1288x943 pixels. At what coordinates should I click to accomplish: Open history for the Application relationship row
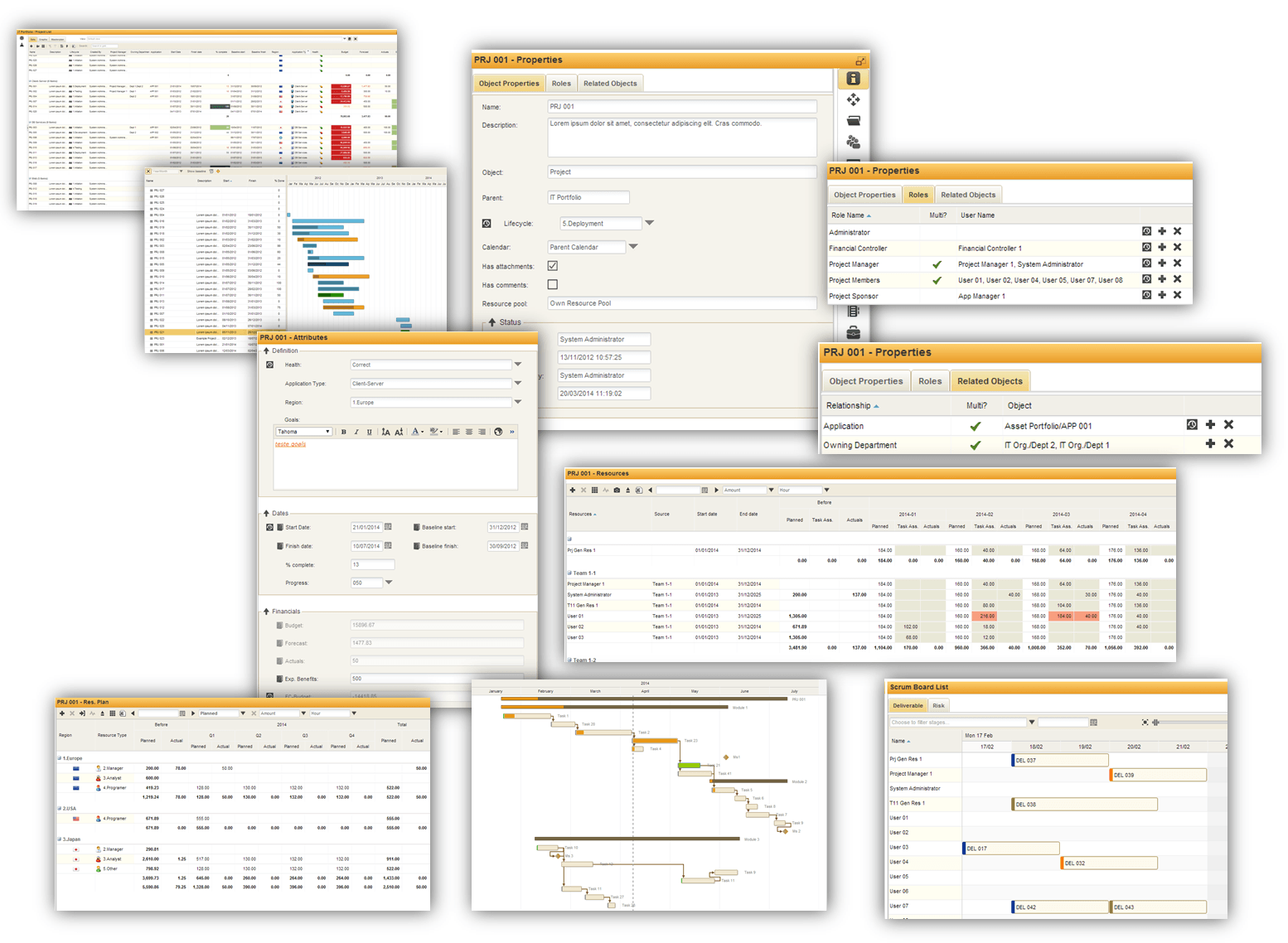coord(1192,424)
